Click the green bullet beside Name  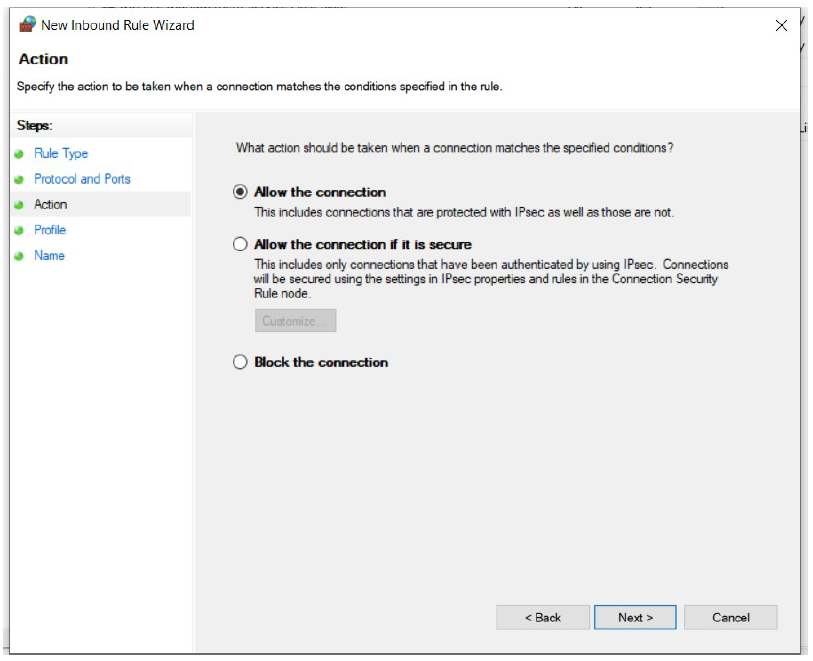[19, 256]
